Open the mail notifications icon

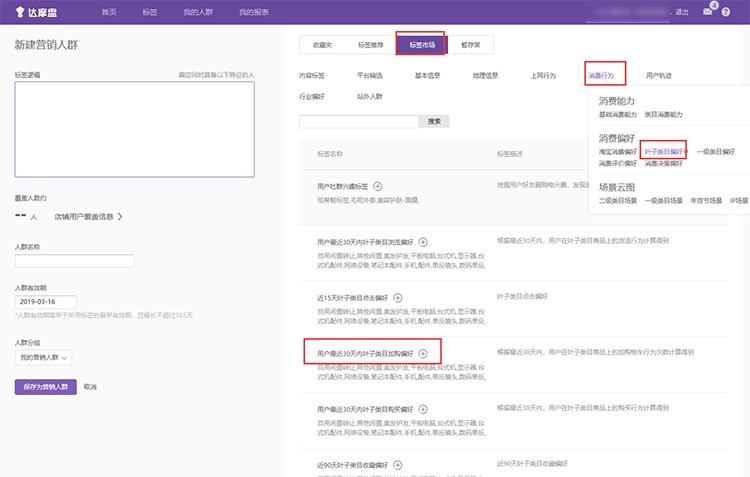pos(707,12)
